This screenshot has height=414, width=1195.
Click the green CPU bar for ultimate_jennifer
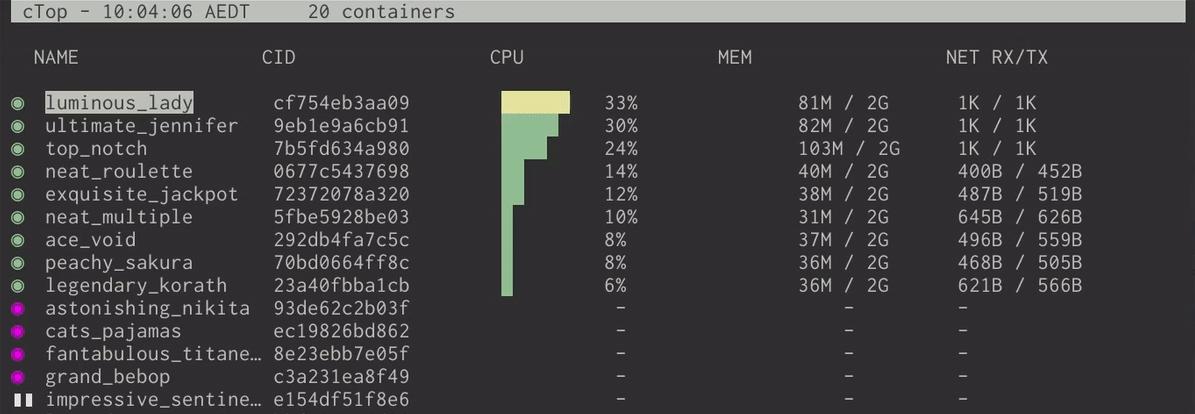[x=529, y=126]
